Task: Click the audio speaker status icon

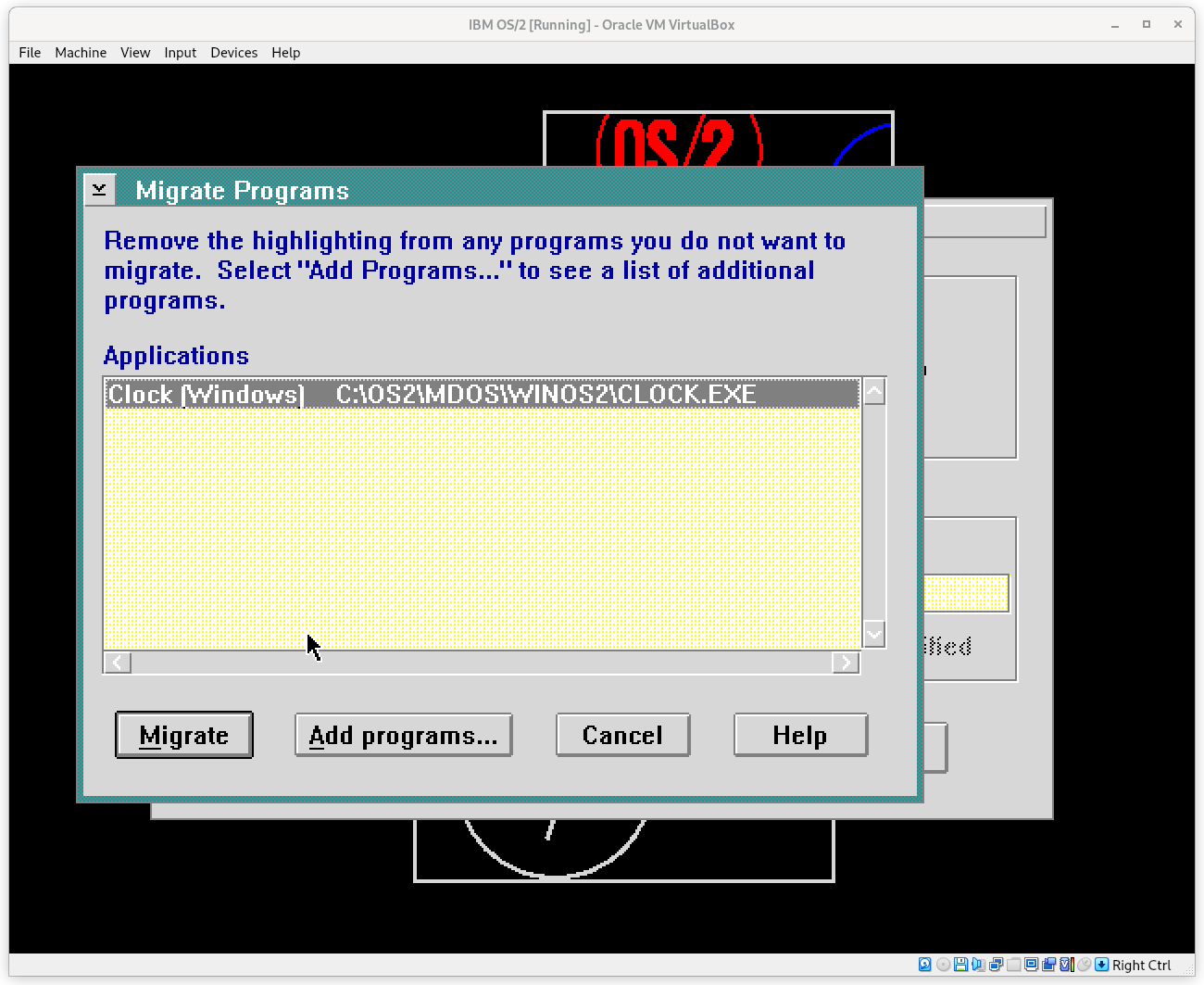Action: pyautogui.click(x=978, y=965)
